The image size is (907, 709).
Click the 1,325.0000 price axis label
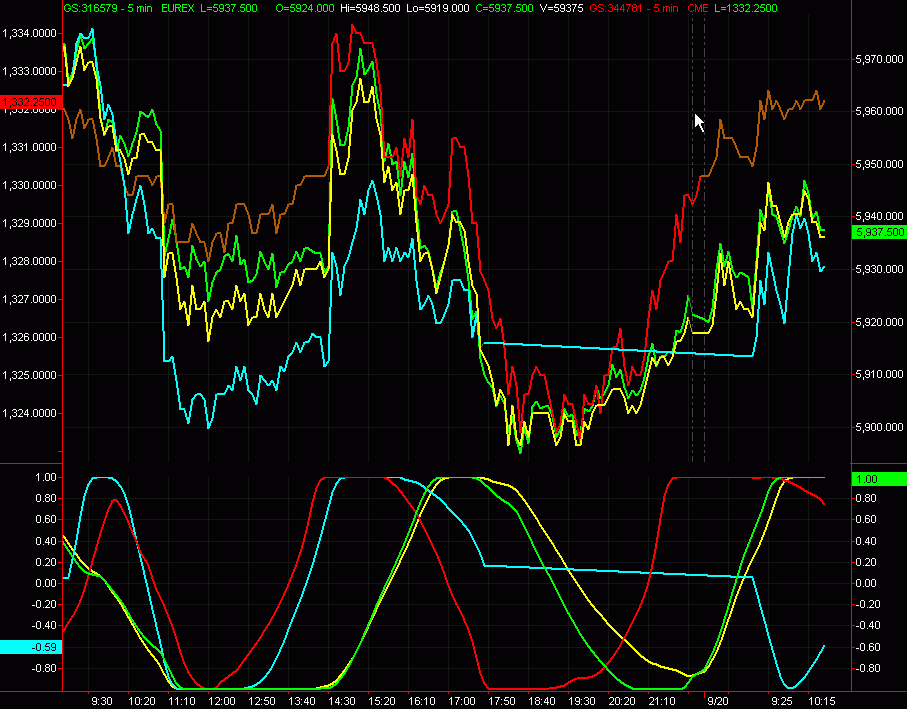[30, 375]
